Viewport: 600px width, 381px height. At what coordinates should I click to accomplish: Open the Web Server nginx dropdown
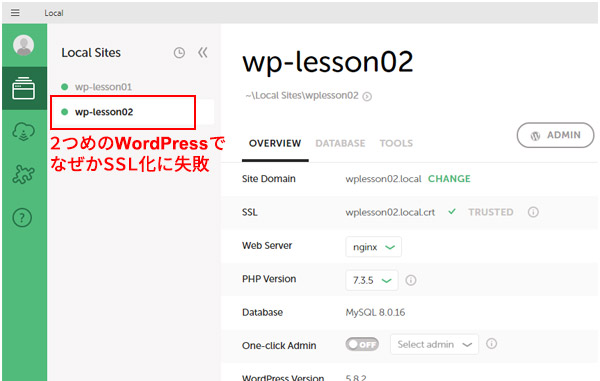coord(373,247)
